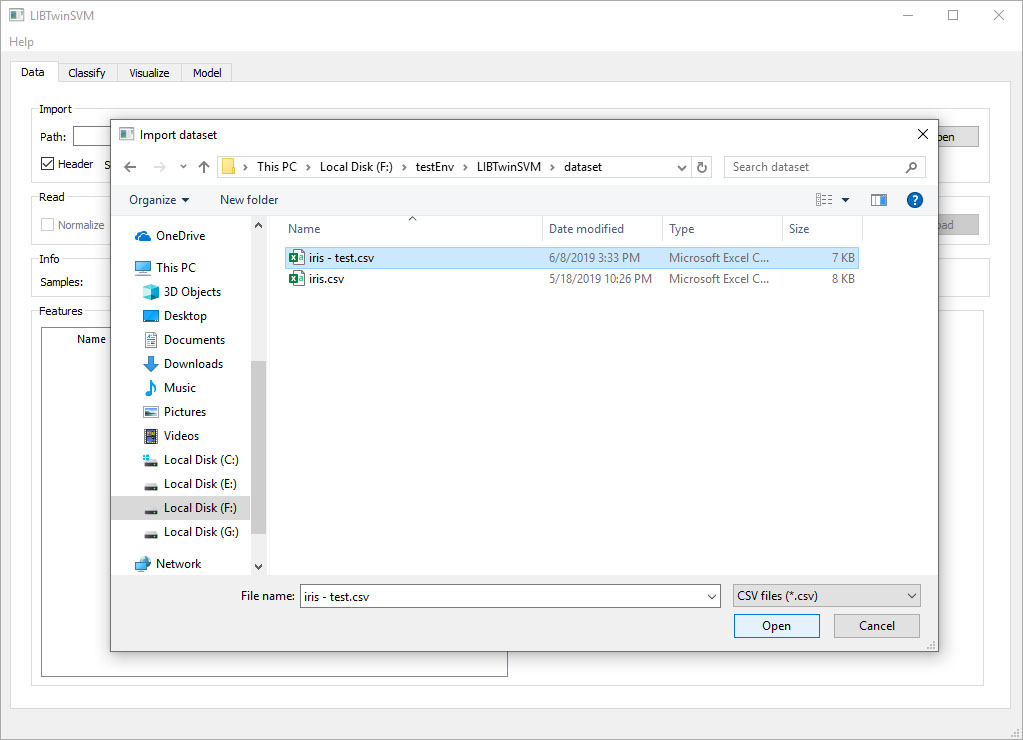Switch to the Classify tab

(x=87, y=73)
